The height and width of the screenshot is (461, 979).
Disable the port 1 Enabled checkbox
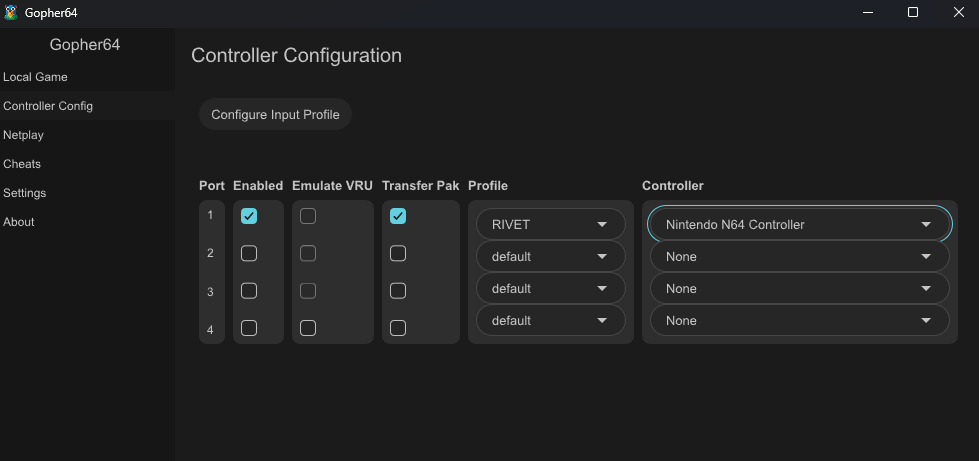249,216
